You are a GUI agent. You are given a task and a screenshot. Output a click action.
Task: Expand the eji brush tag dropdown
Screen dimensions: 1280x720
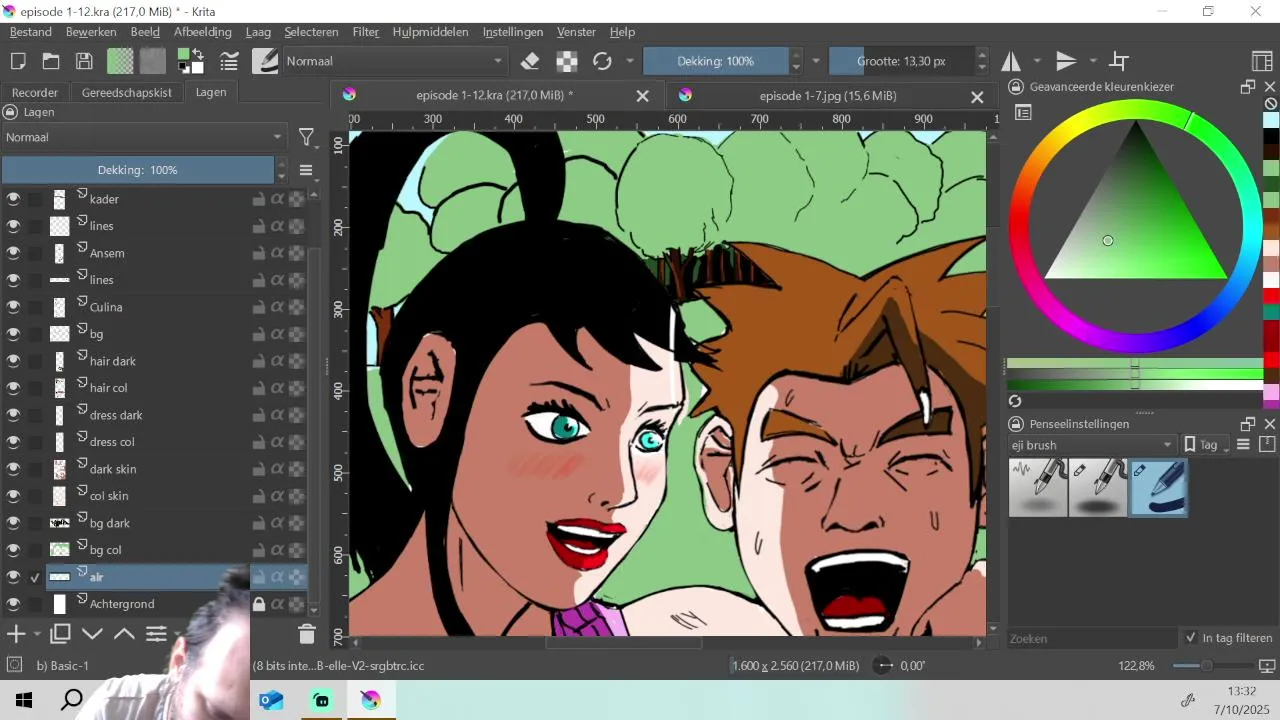pyautogui.click(x=1093, y=445)
